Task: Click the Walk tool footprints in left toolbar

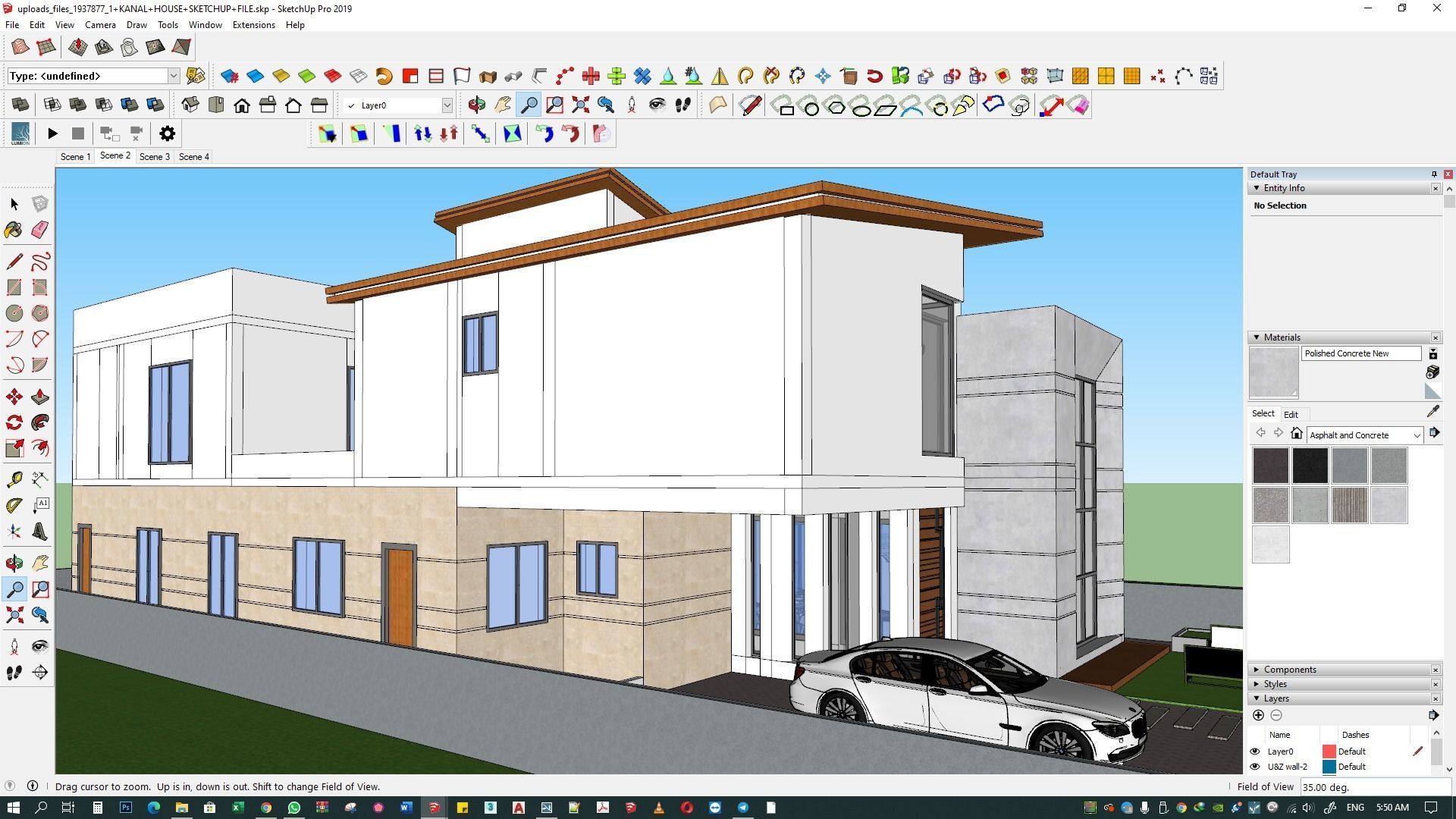Action: tap(14, 673)
